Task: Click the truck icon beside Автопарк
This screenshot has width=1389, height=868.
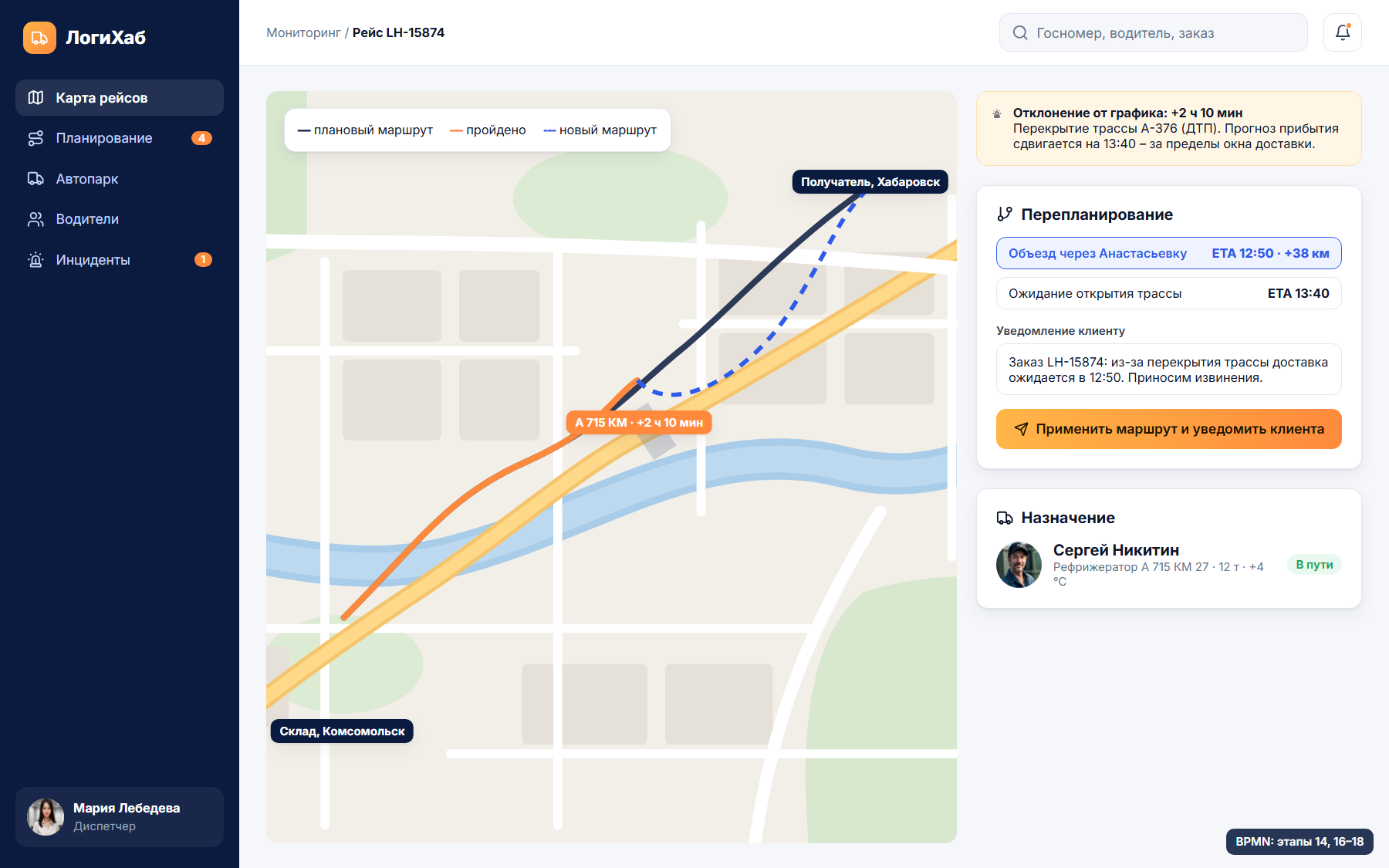Action: tap(35, 179)
